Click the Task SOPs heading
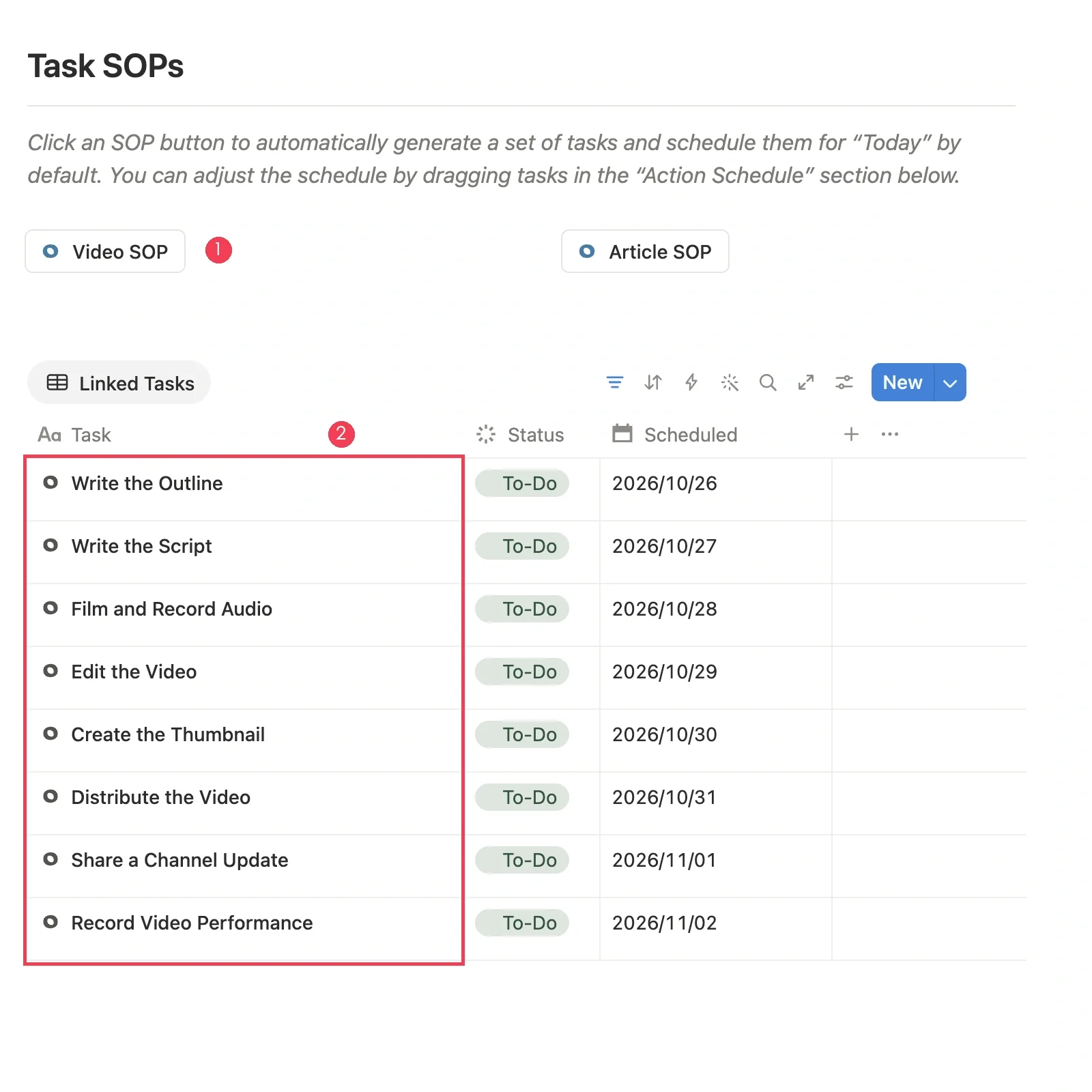 (106, 66)
